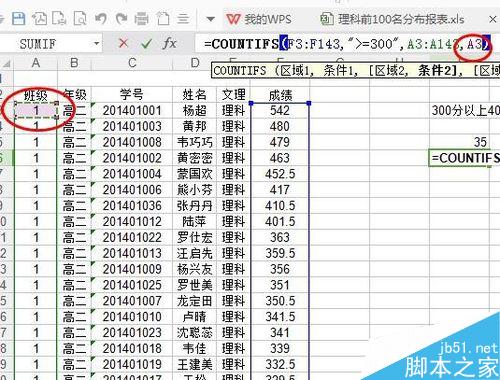
Task: Click the 班级 header cell
Action: pos(36,95)
